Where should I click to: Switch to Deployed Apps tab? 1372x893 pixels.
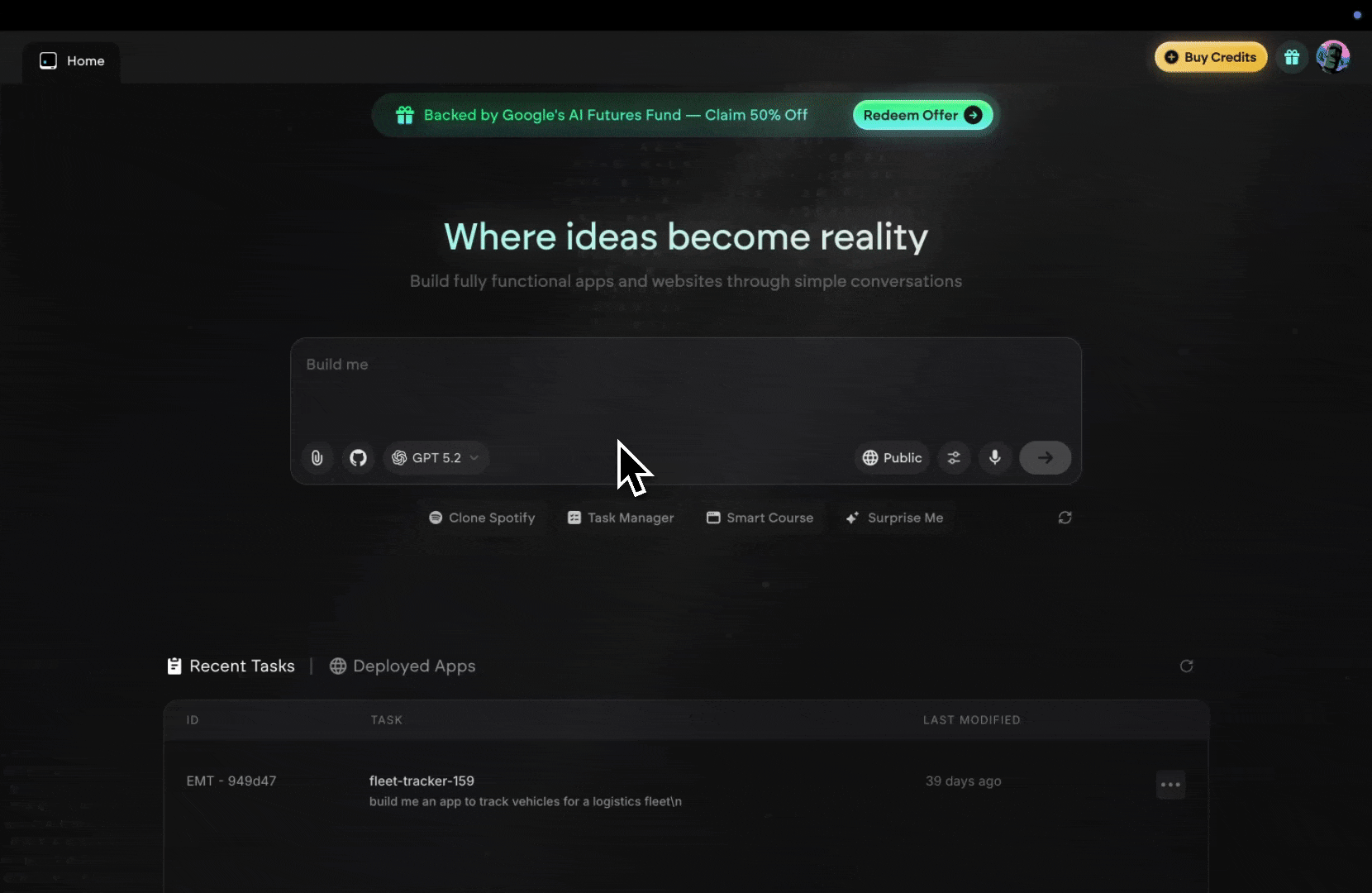click(403, 666)
